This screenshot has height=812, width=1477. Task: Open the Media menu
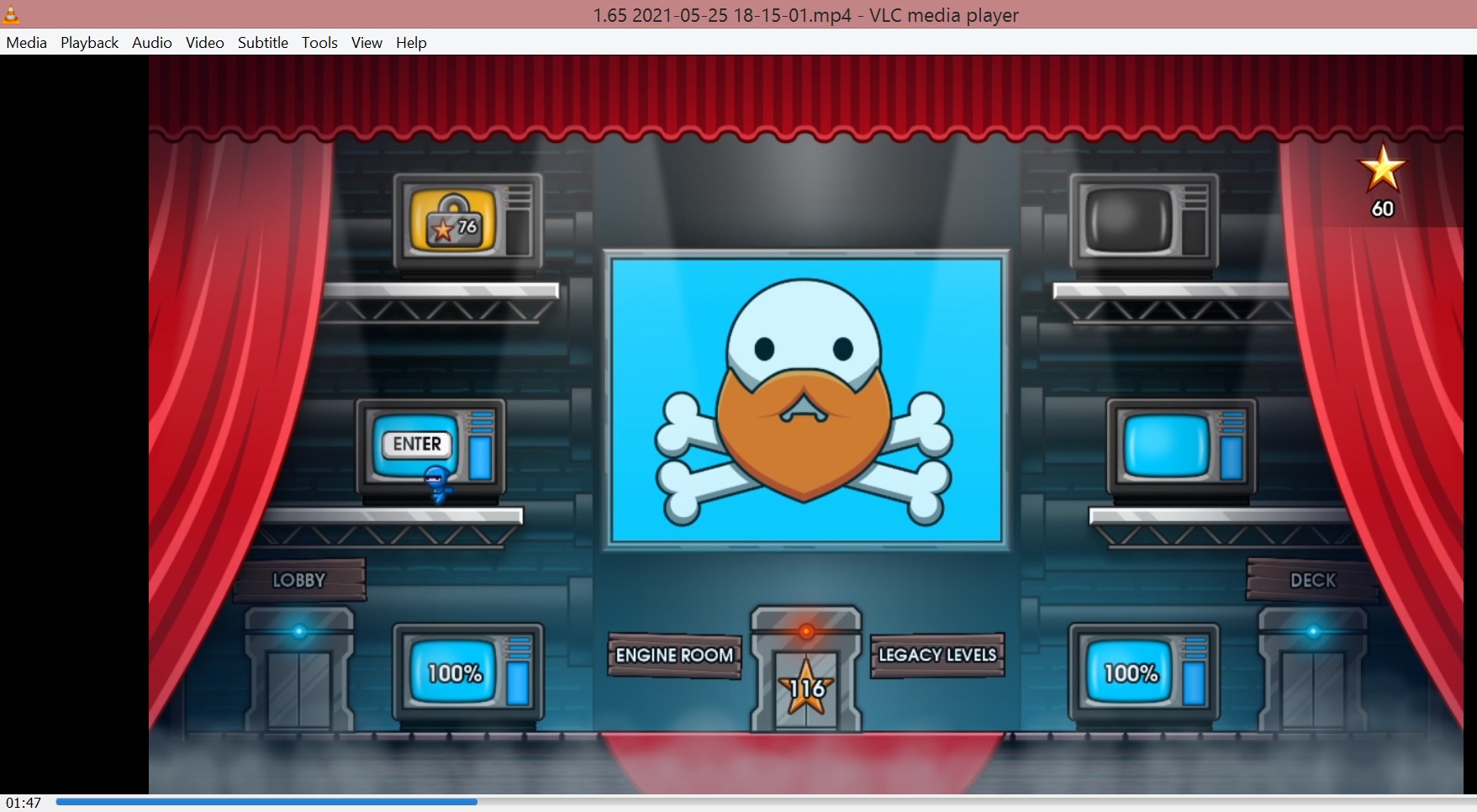click(x=27, y=43)
